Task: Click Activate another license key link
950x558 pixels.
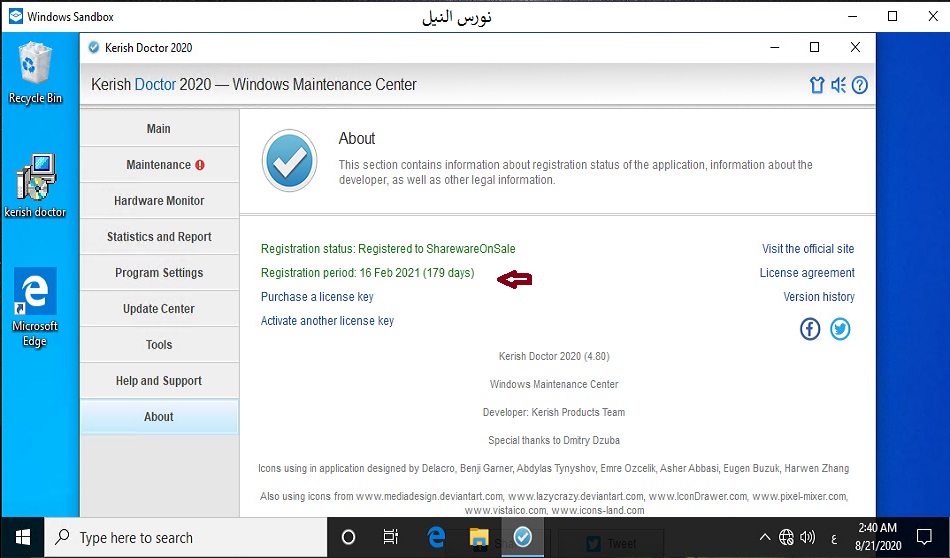Action: click(327, 321)
